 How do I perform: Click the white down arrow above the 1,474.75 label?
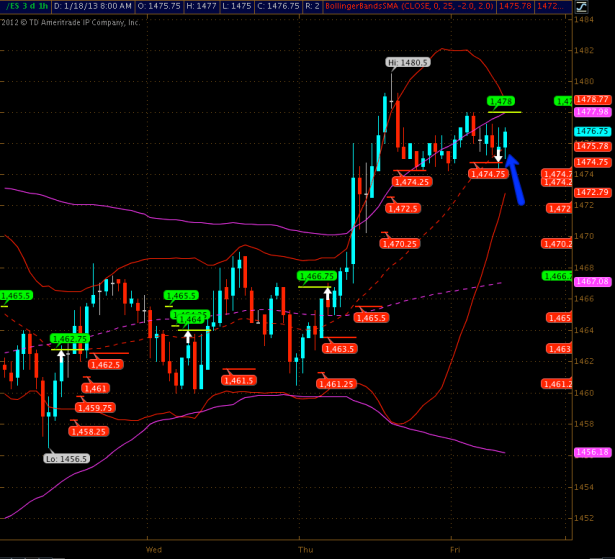498,155
